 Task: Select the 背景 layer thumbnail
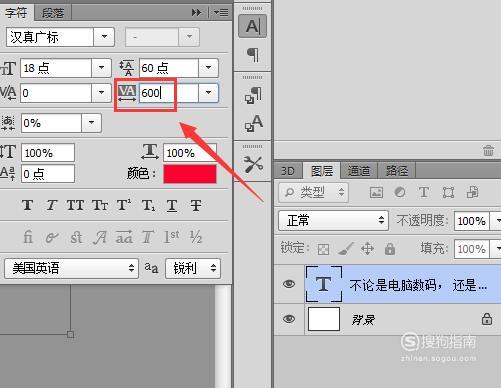[324, 319]
